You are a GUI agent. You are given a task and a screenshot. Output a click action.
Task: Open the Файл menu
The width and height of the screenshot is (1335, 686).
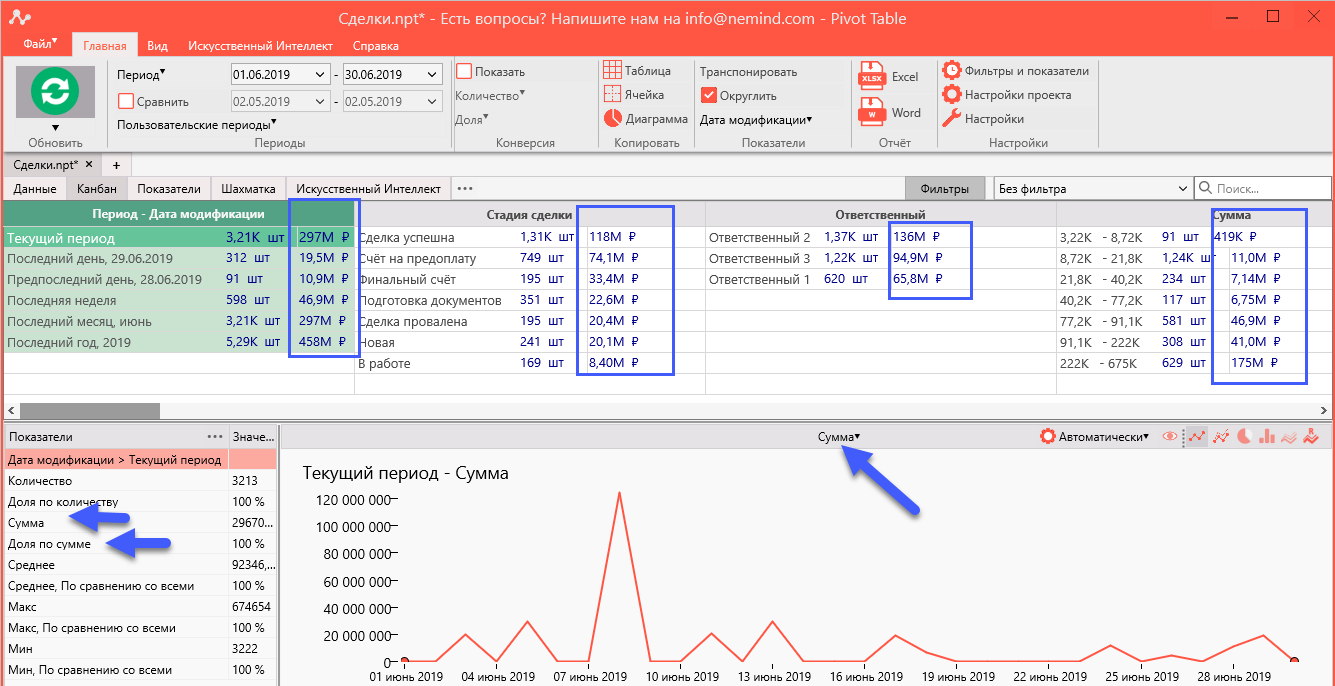point(40,45)
